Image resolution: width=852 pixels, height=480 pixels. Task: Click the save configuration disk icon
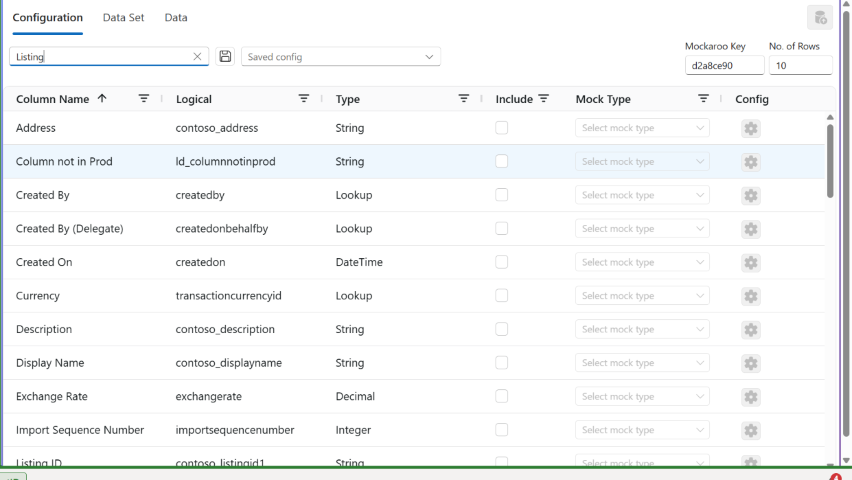pos(225,57)
